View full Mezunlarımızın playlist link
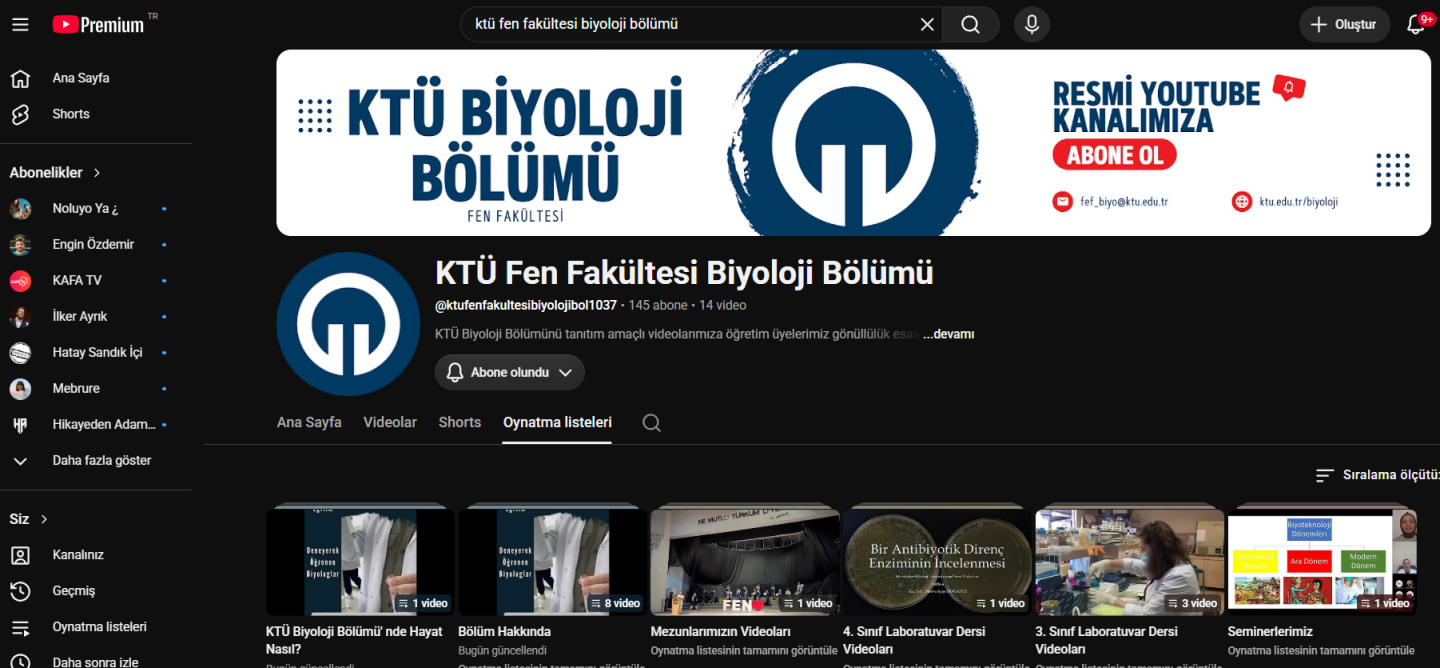1440x668 pixels. coord(744,650)
